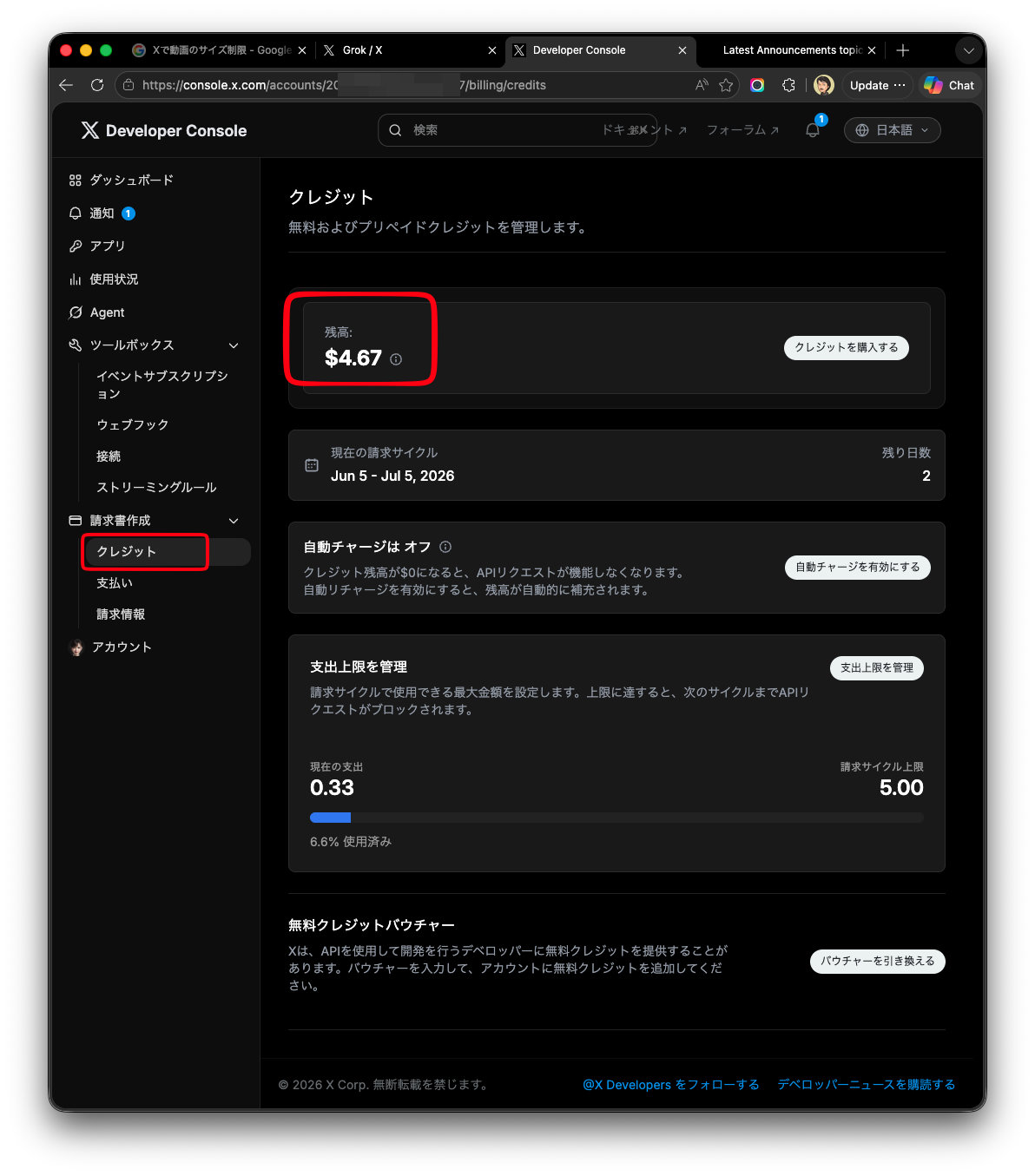Click the 6.6% 使用済み label

click(x=351, y=842)
